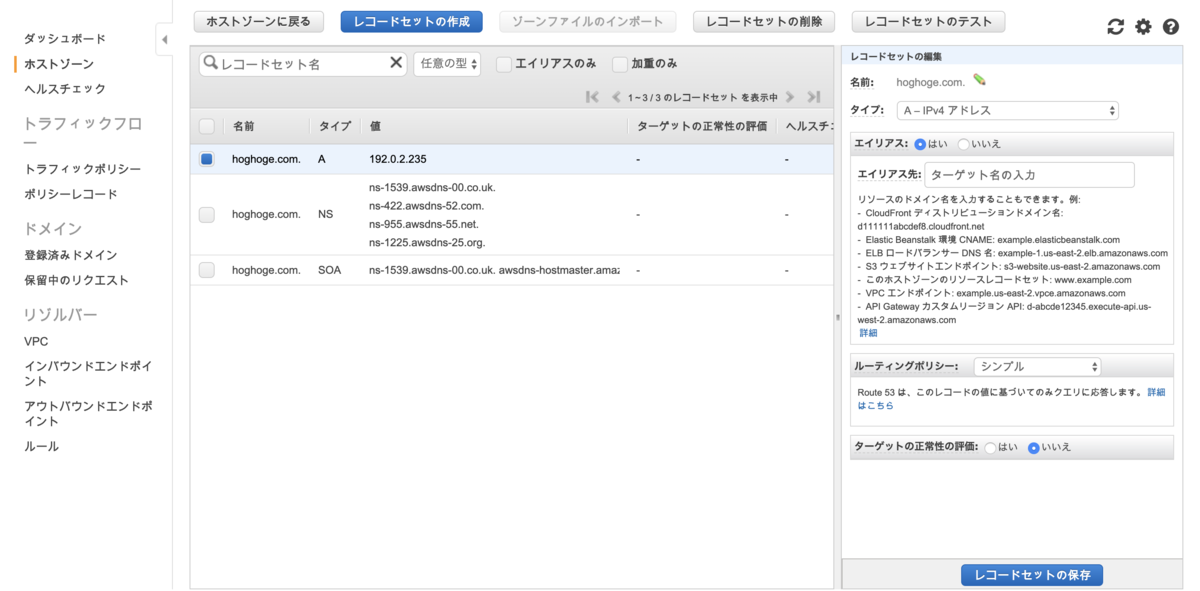Image resolution: width=1200 pixels, height=591 pixels.
Task: Select エイリアス はい radio button
Action: pyautogui.click(x=920, y=144)
